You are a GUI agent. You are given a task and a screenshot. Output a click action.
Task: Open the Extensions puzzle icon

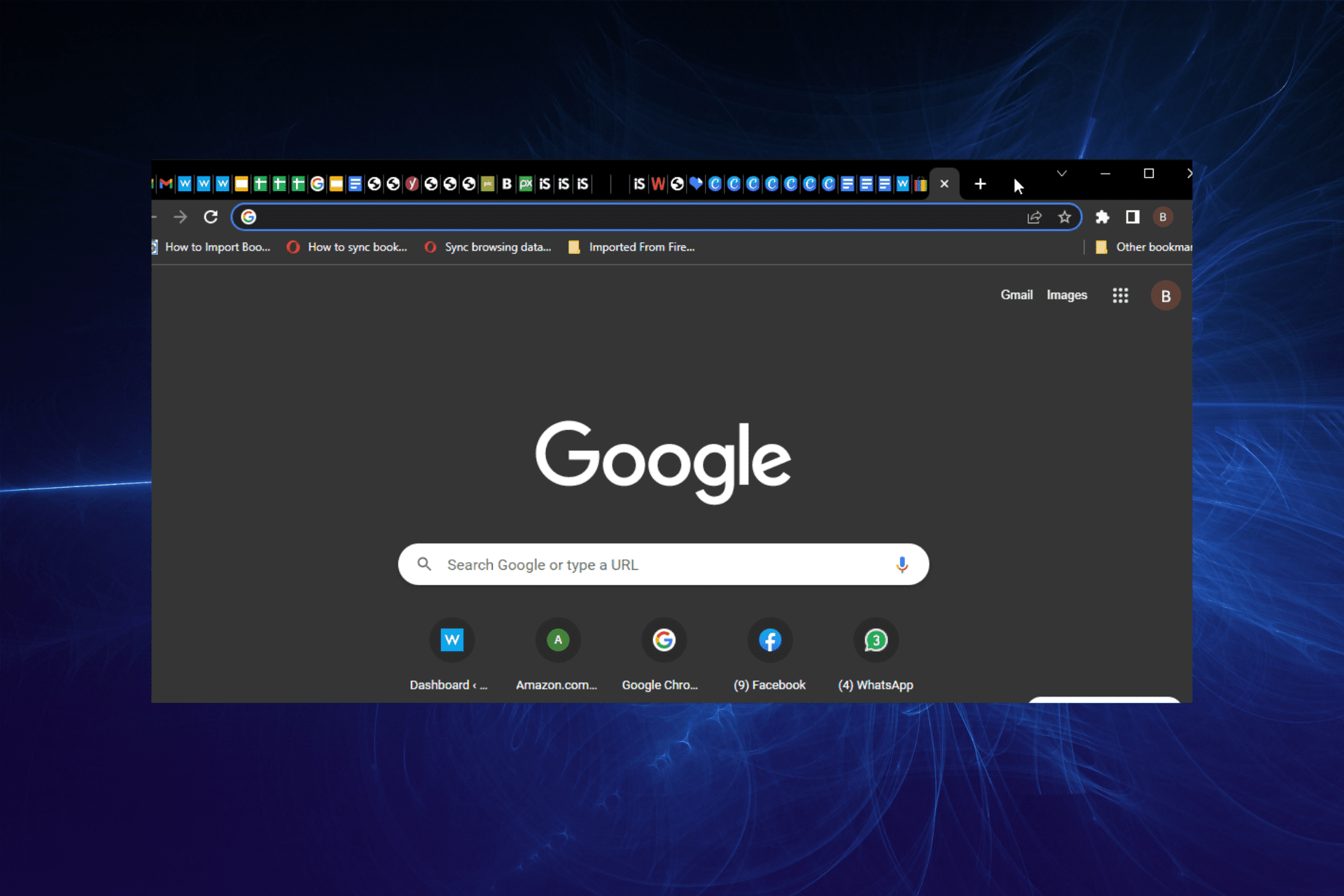click(x=1102, y=217)
